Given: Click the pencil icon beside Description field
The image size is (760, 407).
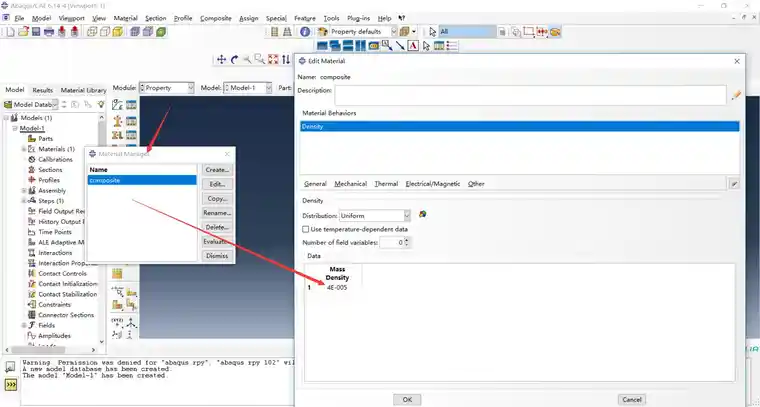Looking at the screenshot, I should tap(737, 95).
